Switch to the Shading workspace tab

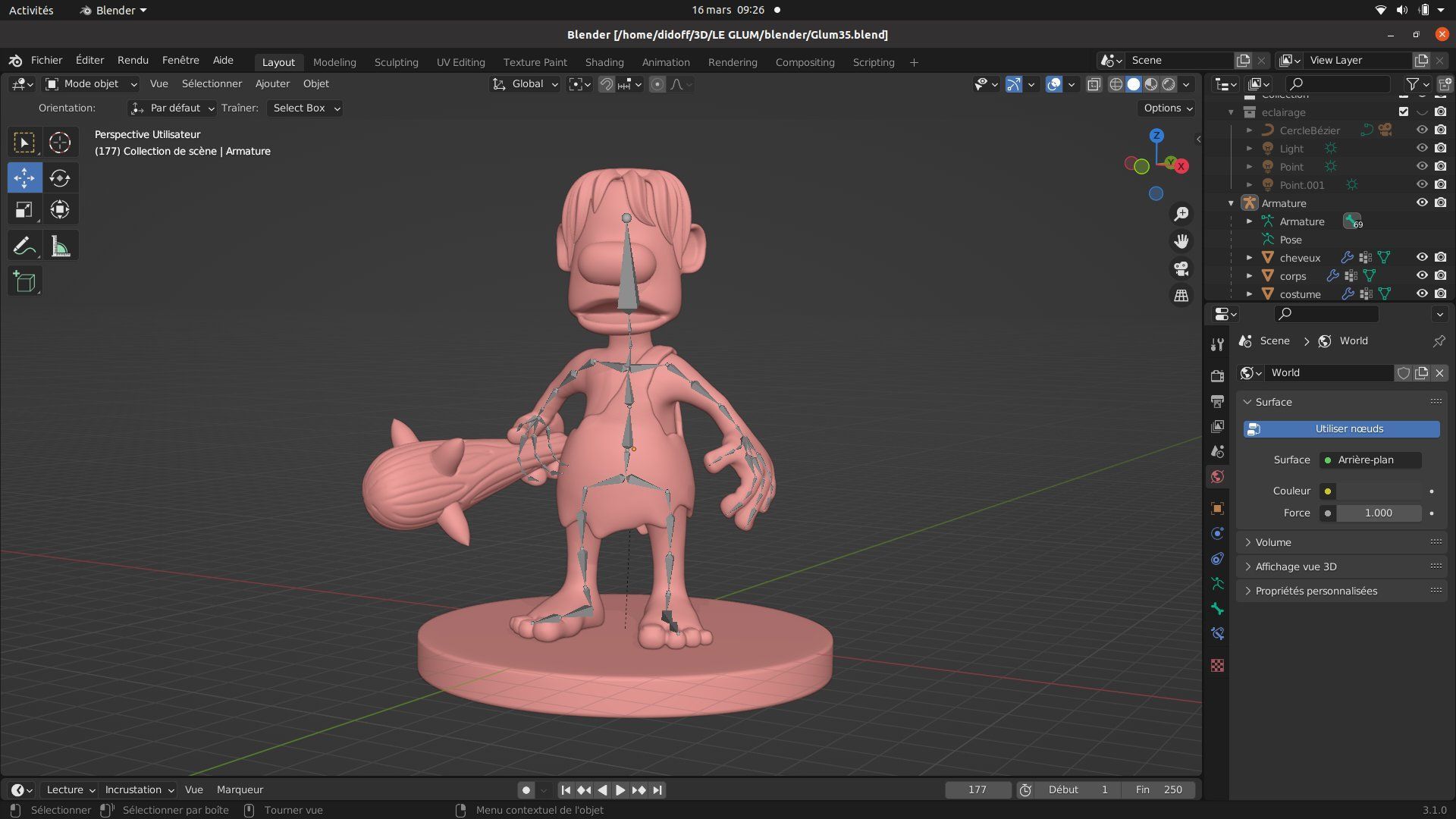604,63
